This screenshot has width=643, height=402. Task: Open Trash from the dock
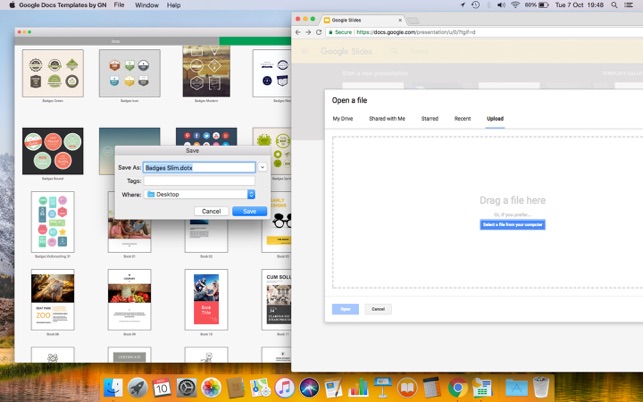coord(540,387)
